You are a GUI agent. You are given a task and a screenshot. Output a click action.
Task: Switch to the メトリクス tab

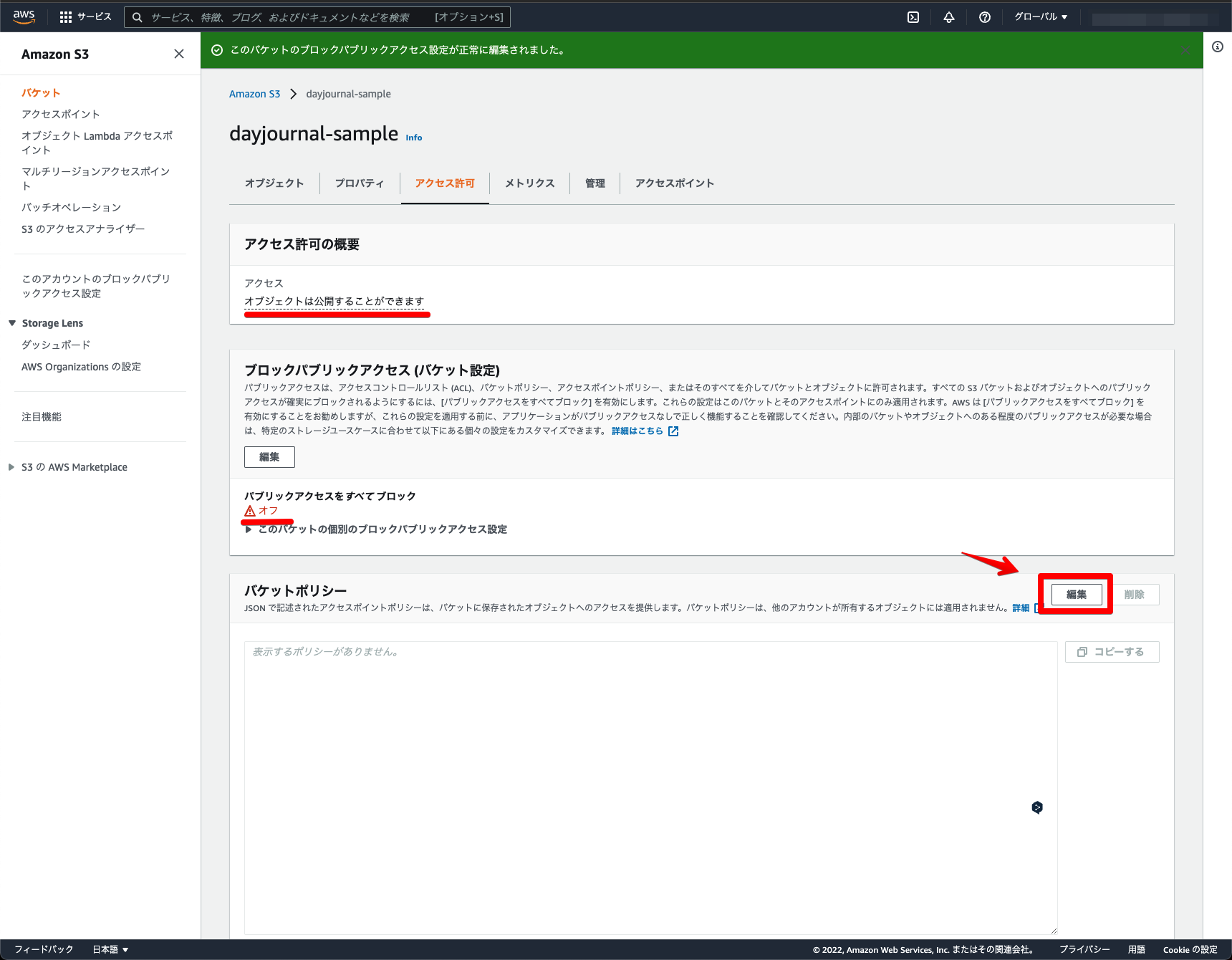(x=530, y=183)
